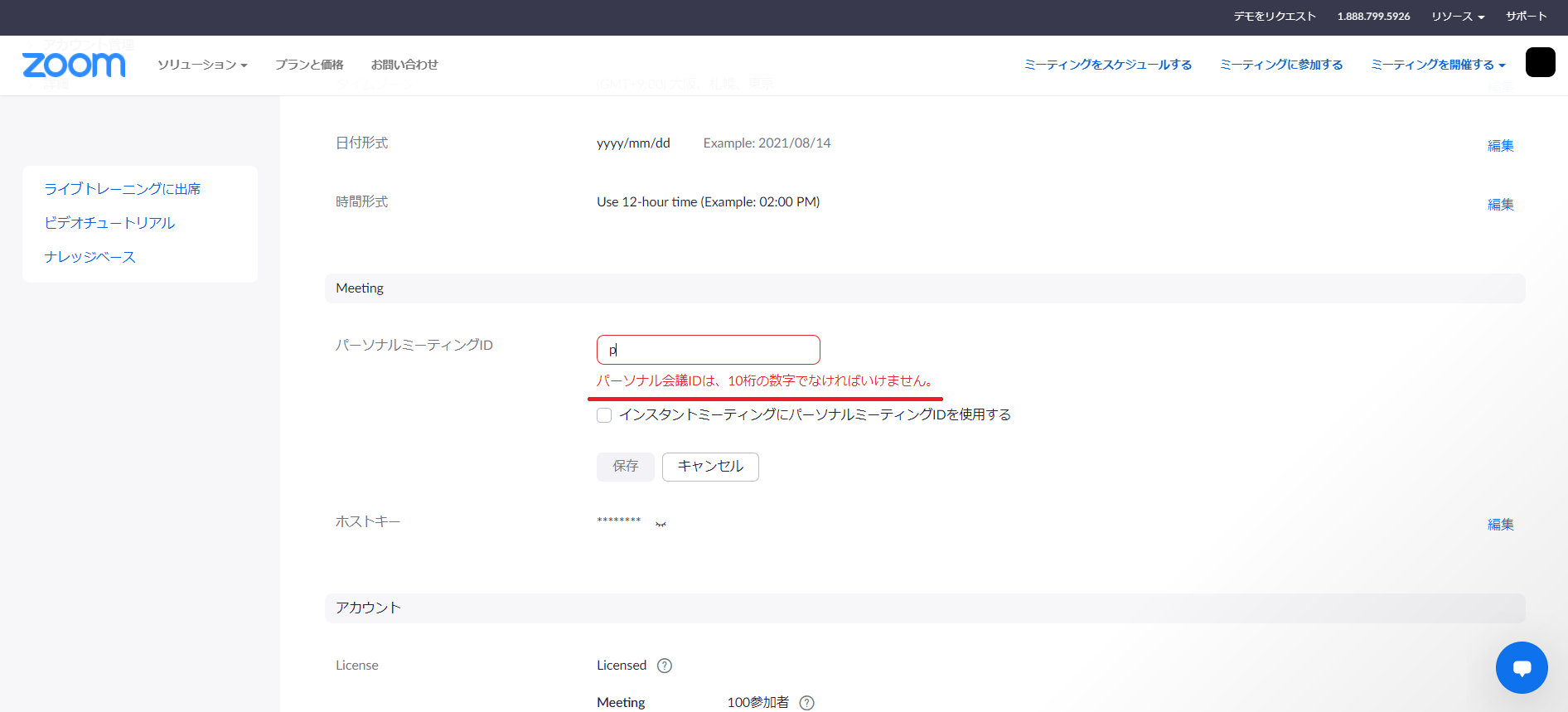Open お問い合わせ menu item

coord(404,65)
